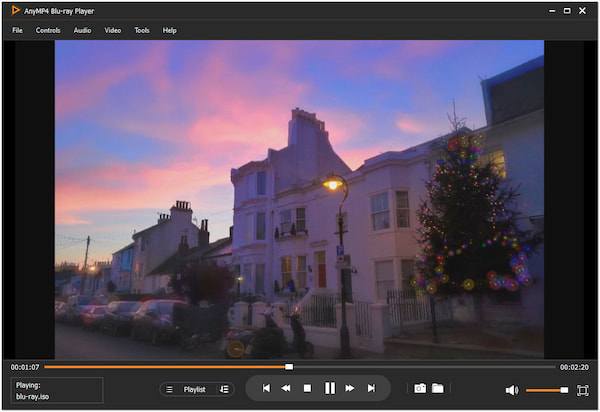Pause the video playback

pos(329,388)
